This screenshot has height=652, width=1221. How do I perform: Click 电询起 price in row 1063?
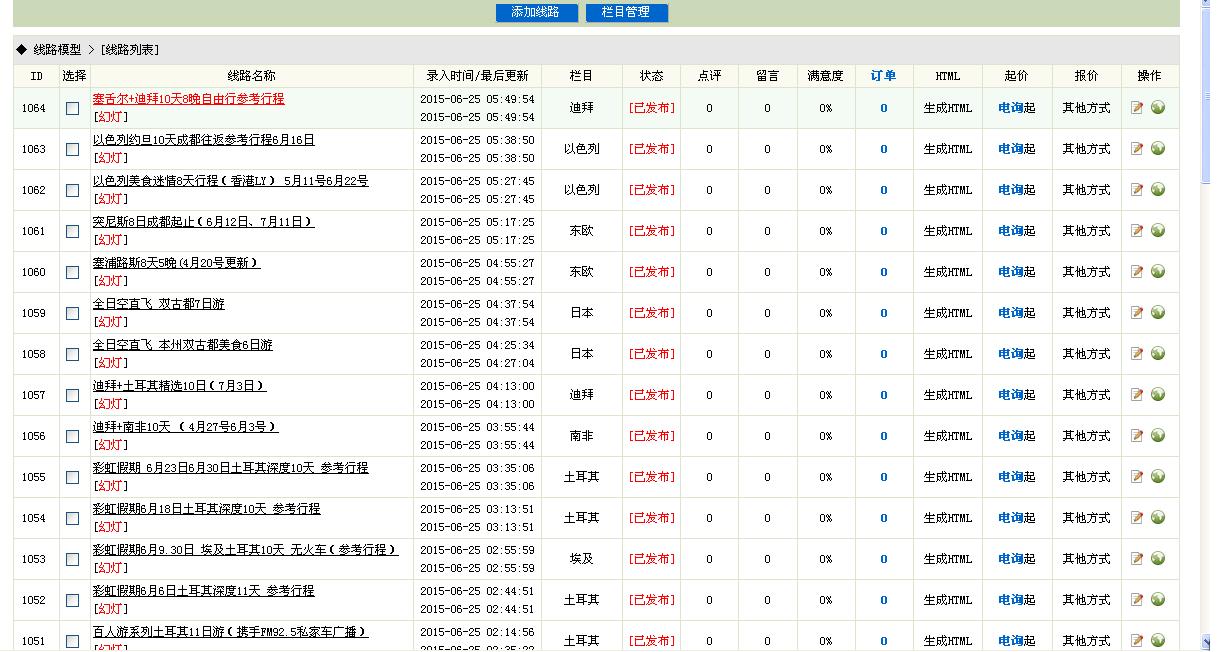tap(1017, 149)
